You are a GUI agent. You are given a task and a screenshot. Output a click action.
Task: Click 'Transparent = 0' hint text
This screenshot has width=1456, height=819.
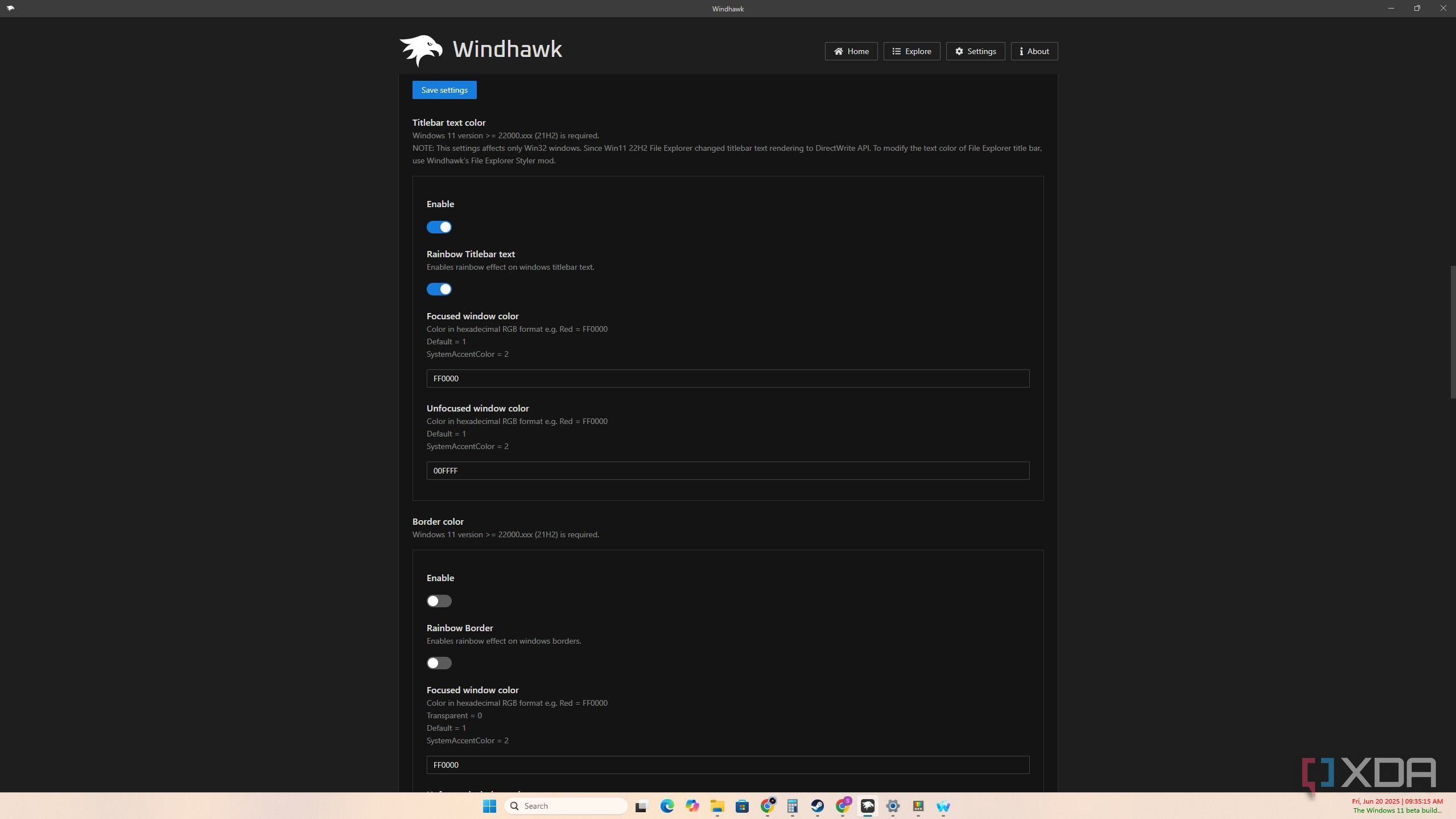coord(454,715)
